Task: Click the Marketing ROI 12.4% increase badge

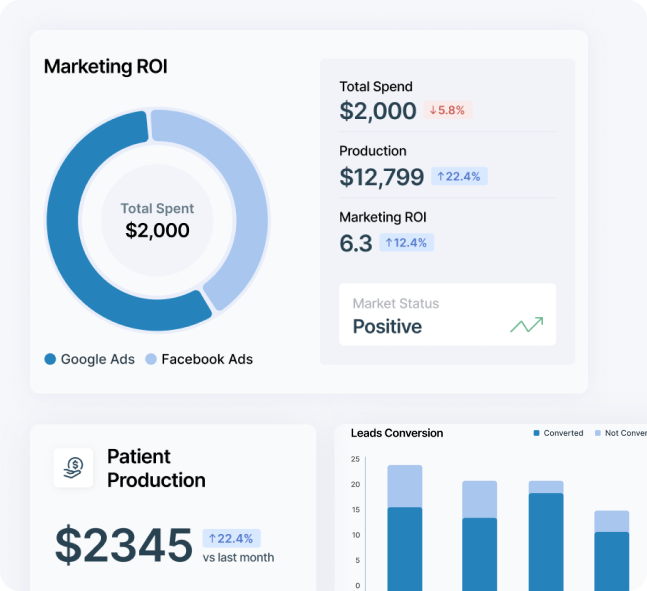Action: pos(406,242)
